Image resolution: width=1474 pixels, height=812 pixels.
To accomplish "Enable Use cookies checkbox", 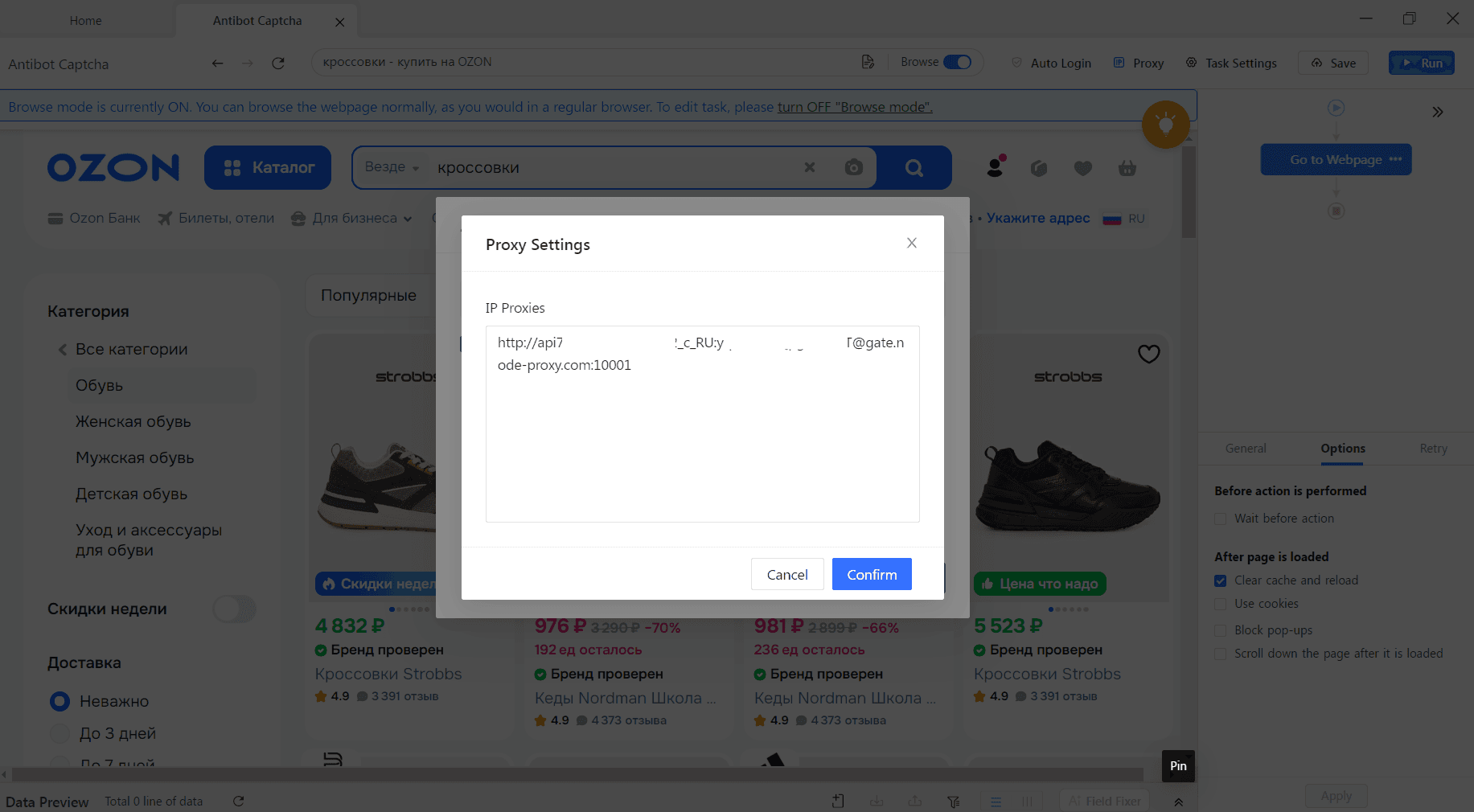I will pyautogui.click(x=1221, y=604).
